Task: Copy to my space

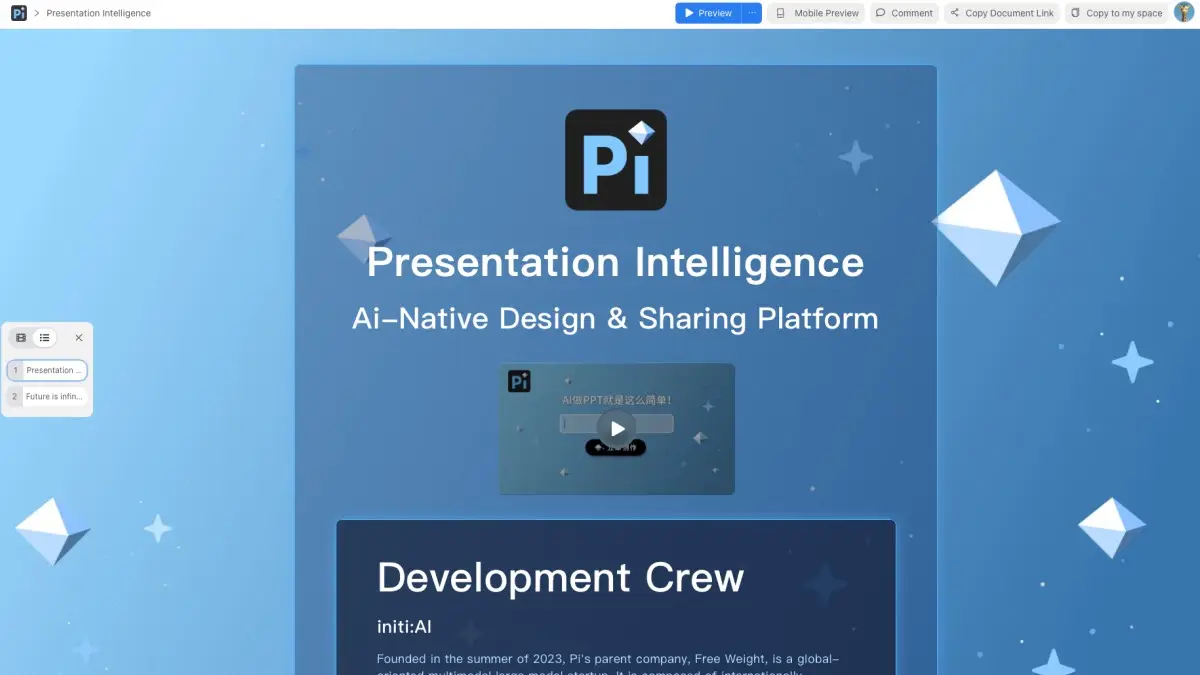Action: point(1116,13)
